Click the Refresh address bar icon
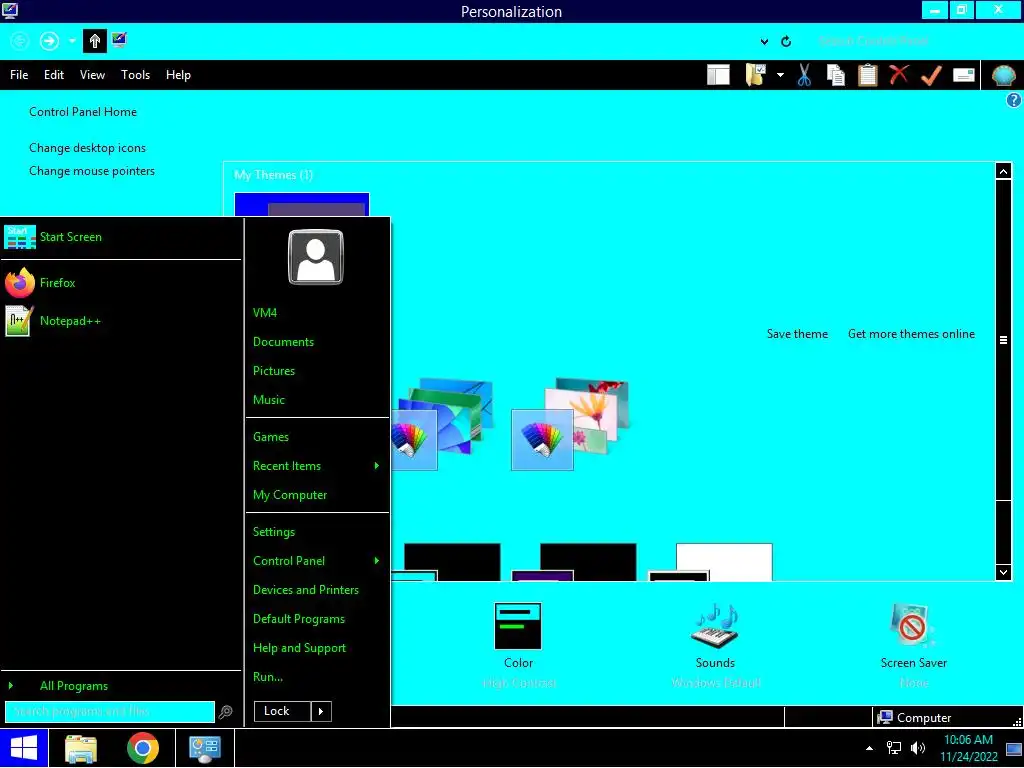This screenshot has height=768, width=1024. pos(786,41)
